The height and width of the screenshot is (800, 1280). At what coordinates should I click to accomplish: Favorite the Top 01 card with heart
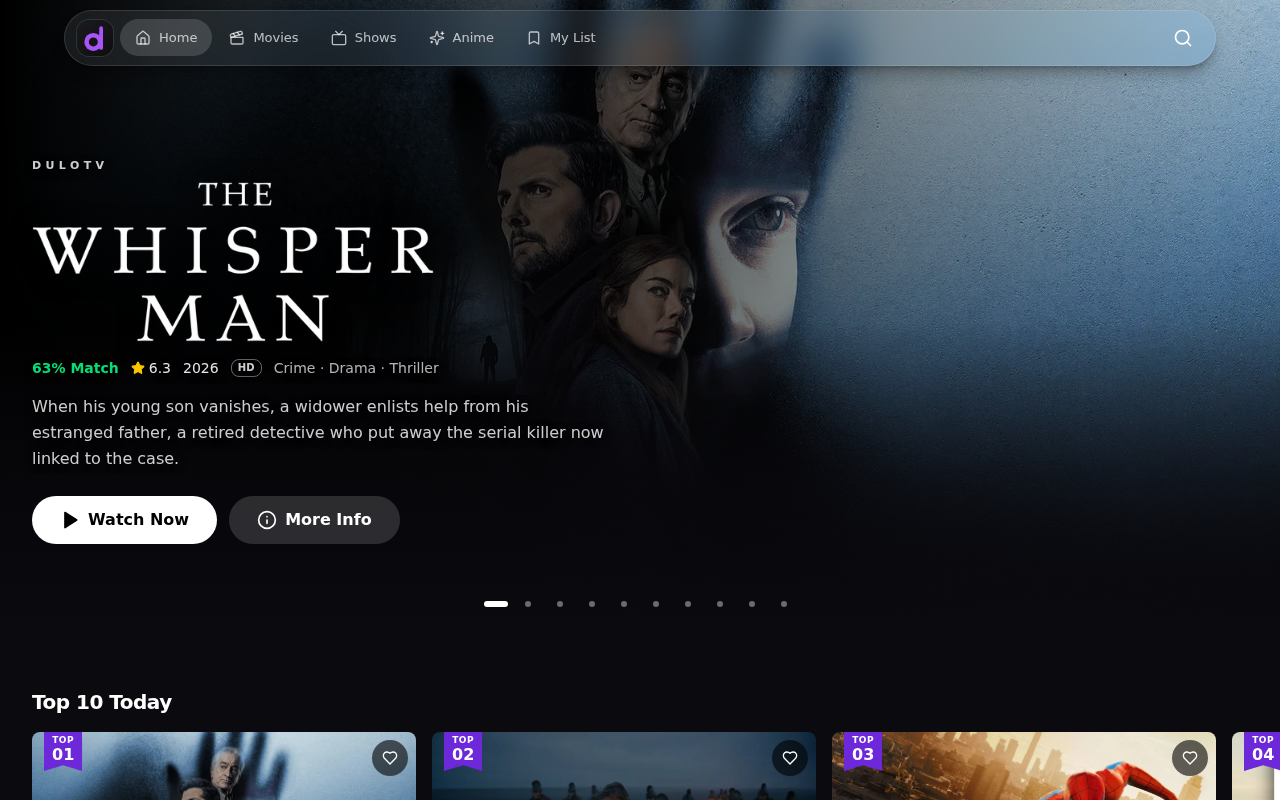(390, 758)
